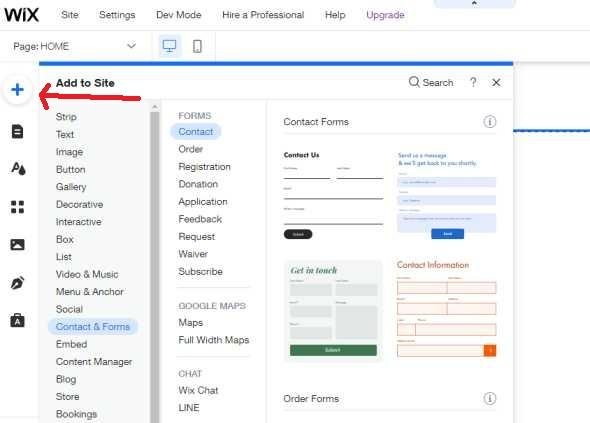590x423 pixels.
Task: Select Button category
Action: coord(70,169)
